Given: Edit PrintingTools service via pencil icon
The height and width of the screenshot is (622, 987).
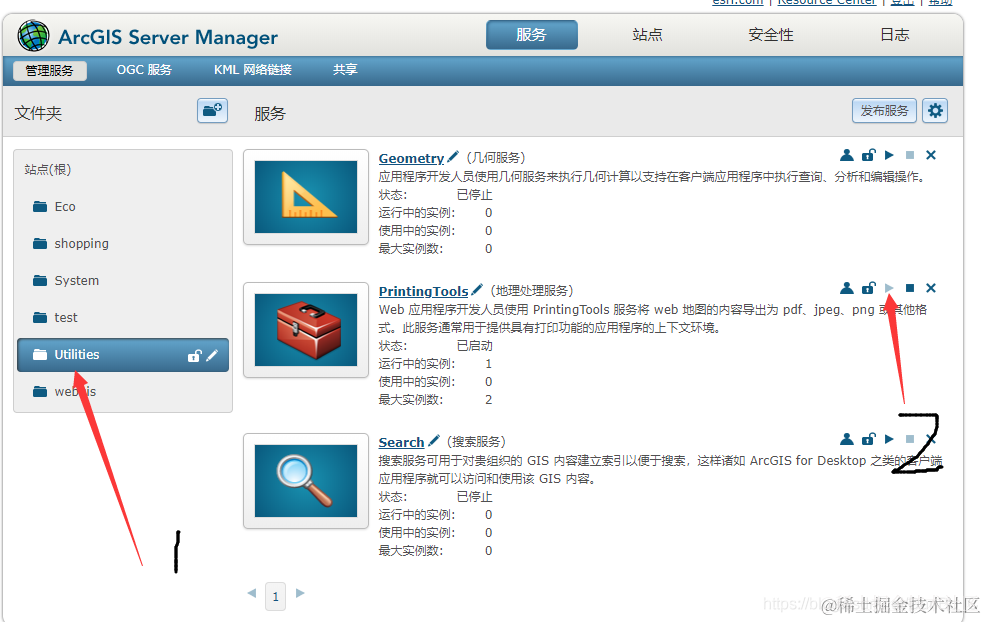Looking at the screenshot, I should click(x=477, y=290).
